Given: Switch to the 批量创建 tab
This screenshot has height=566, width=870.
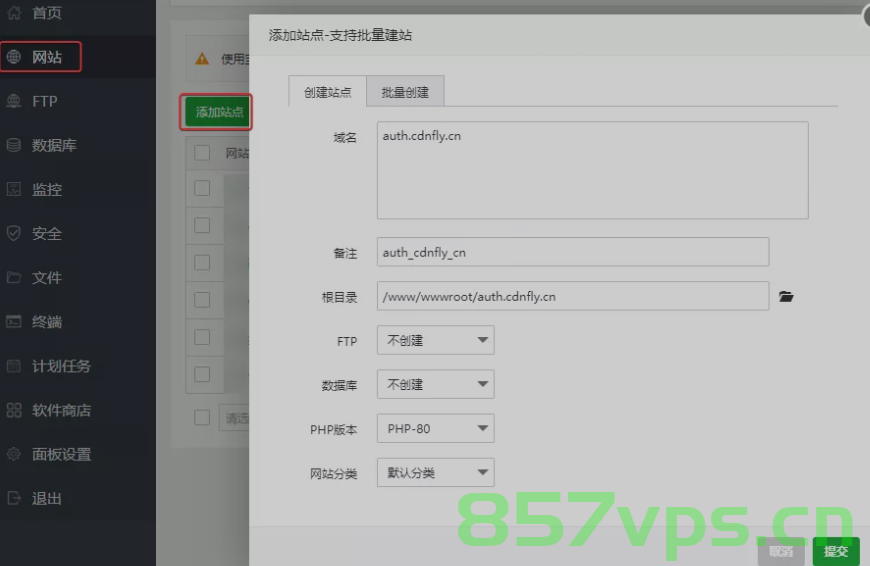Looking at the screenshot, I should pos(405,92).
